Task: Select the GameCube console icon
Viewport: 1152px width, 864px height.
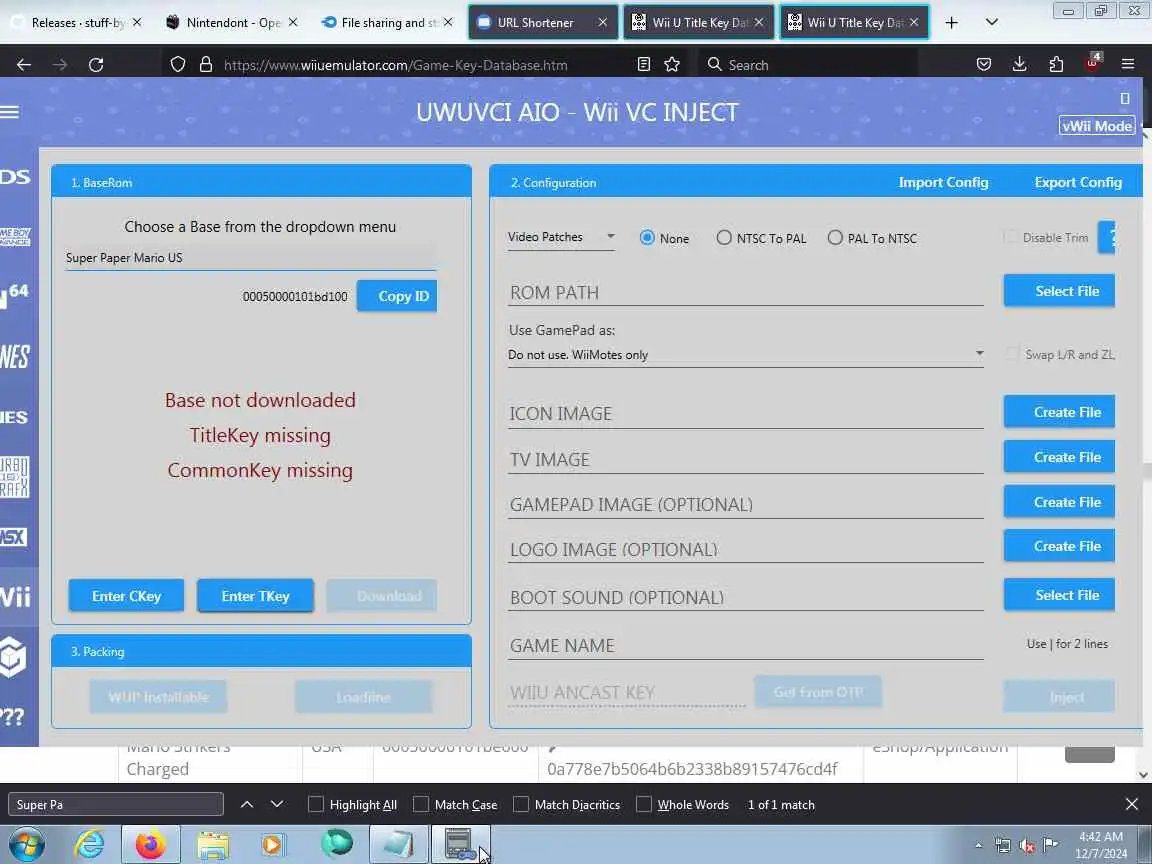Action: (x=13, y=656)
